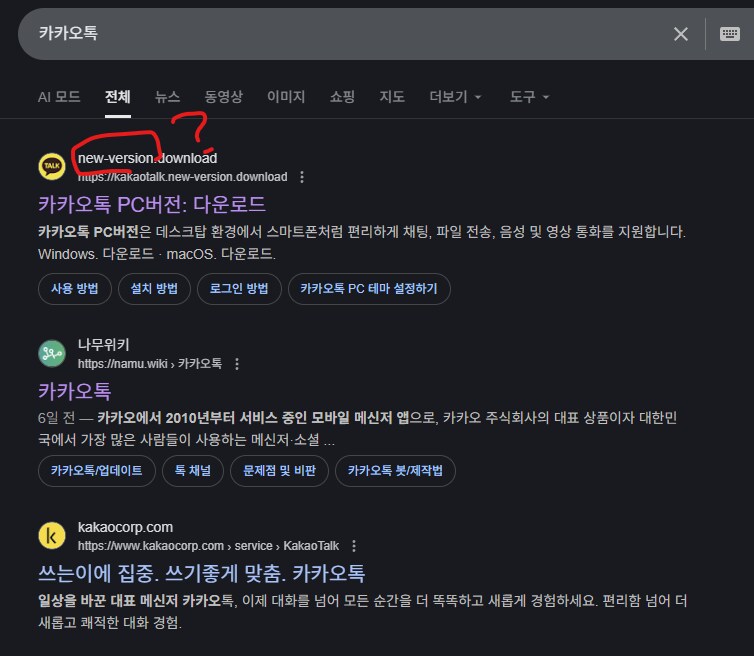Switch to 이미지 tab
The width and height of the screenshot is (754, 656).
(286, 97)
